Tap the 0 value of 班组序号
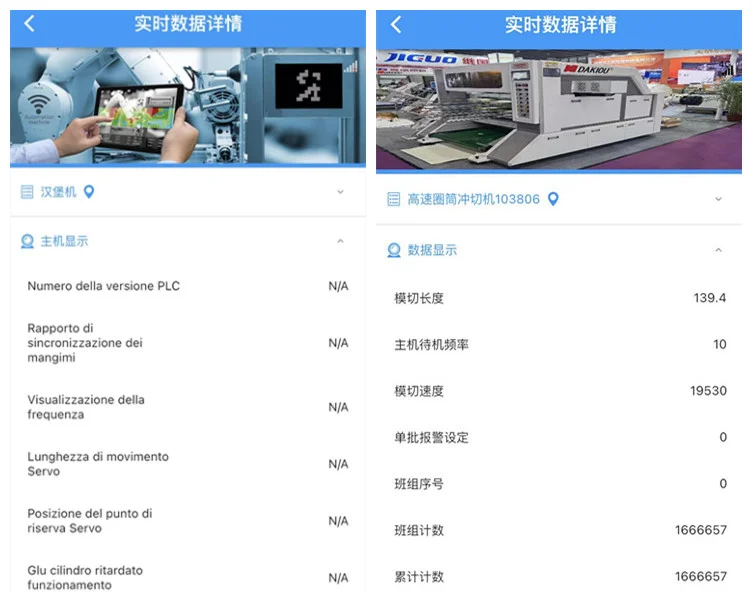 click(723, 484)
